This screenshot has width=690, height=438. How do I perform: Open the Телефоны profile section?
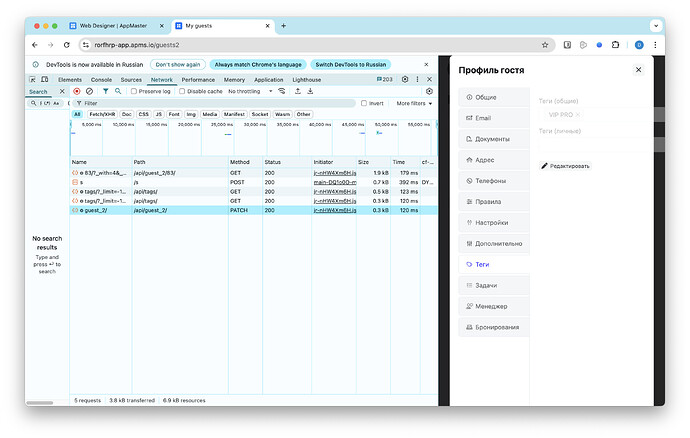tap(494, 181)
